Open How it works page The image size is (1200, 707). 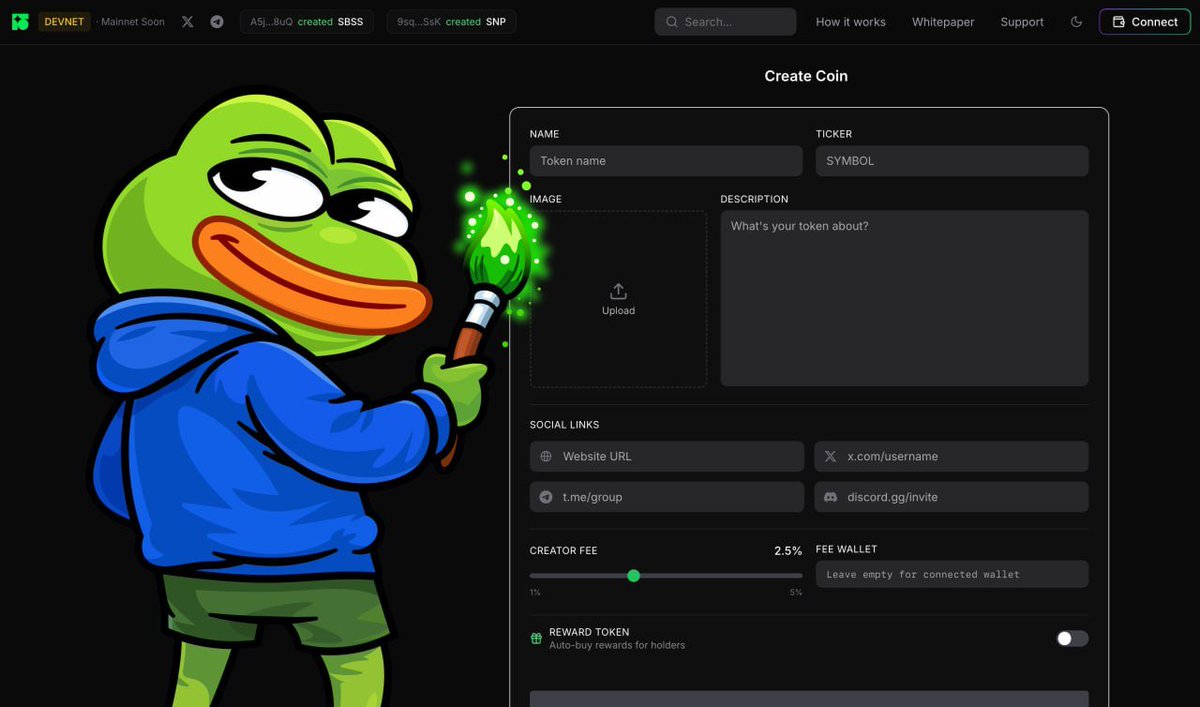coord(851,21)
